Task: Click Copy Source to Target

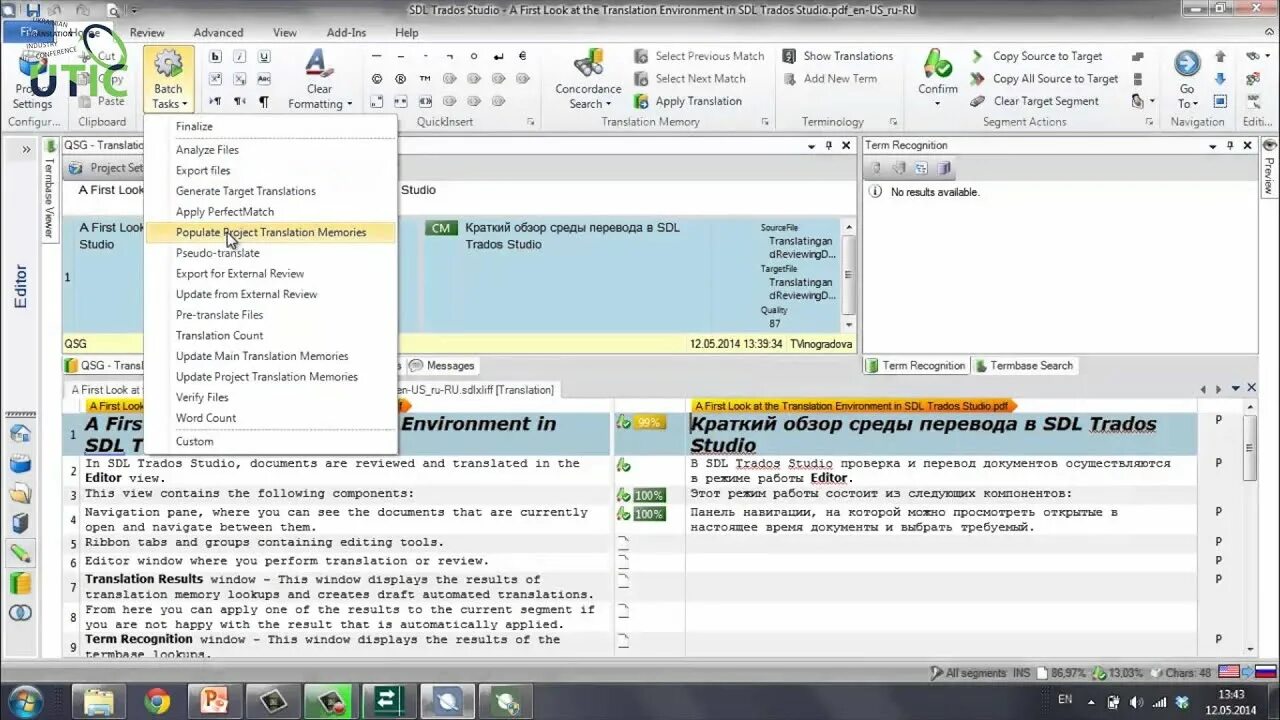Action: click(x=1036, y=56)
